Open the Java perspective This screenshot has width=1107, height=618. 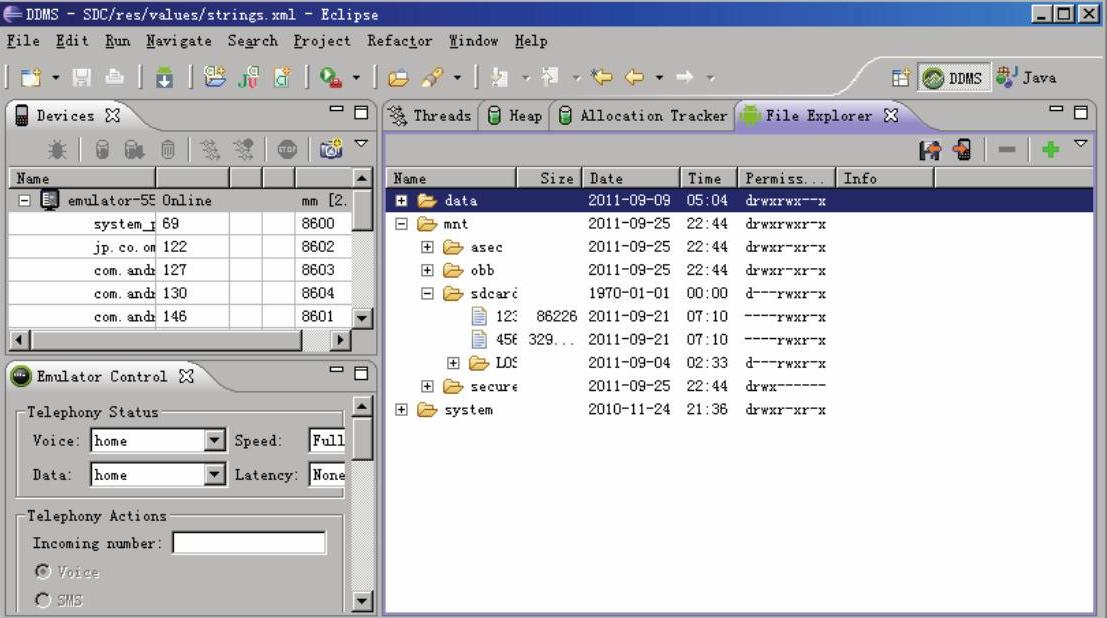point(1026,78)
